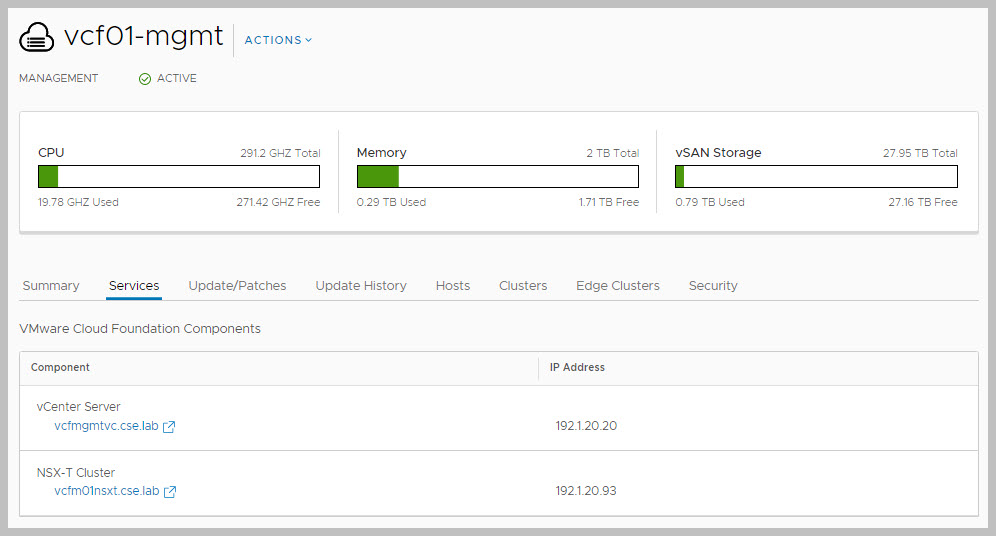Click the green ACTIVE status checkmark icon
This screenshot has height=536, width=996.
pos(145,79)
